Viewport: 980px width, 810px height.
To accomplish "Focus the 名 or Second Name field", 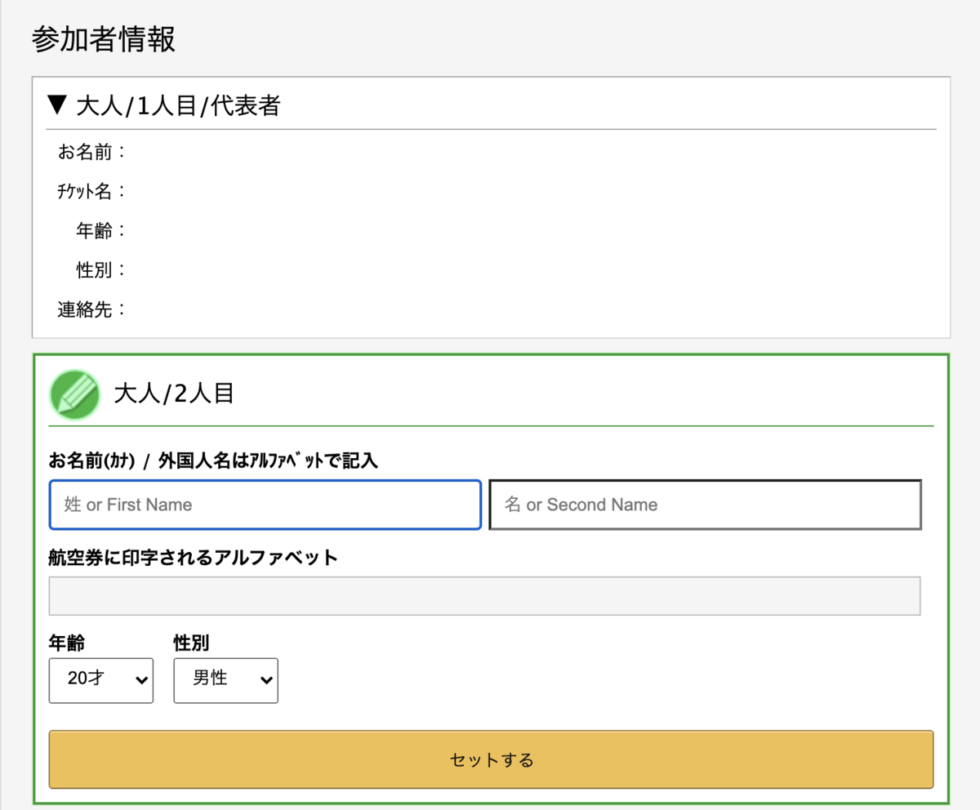I will 705,504.
